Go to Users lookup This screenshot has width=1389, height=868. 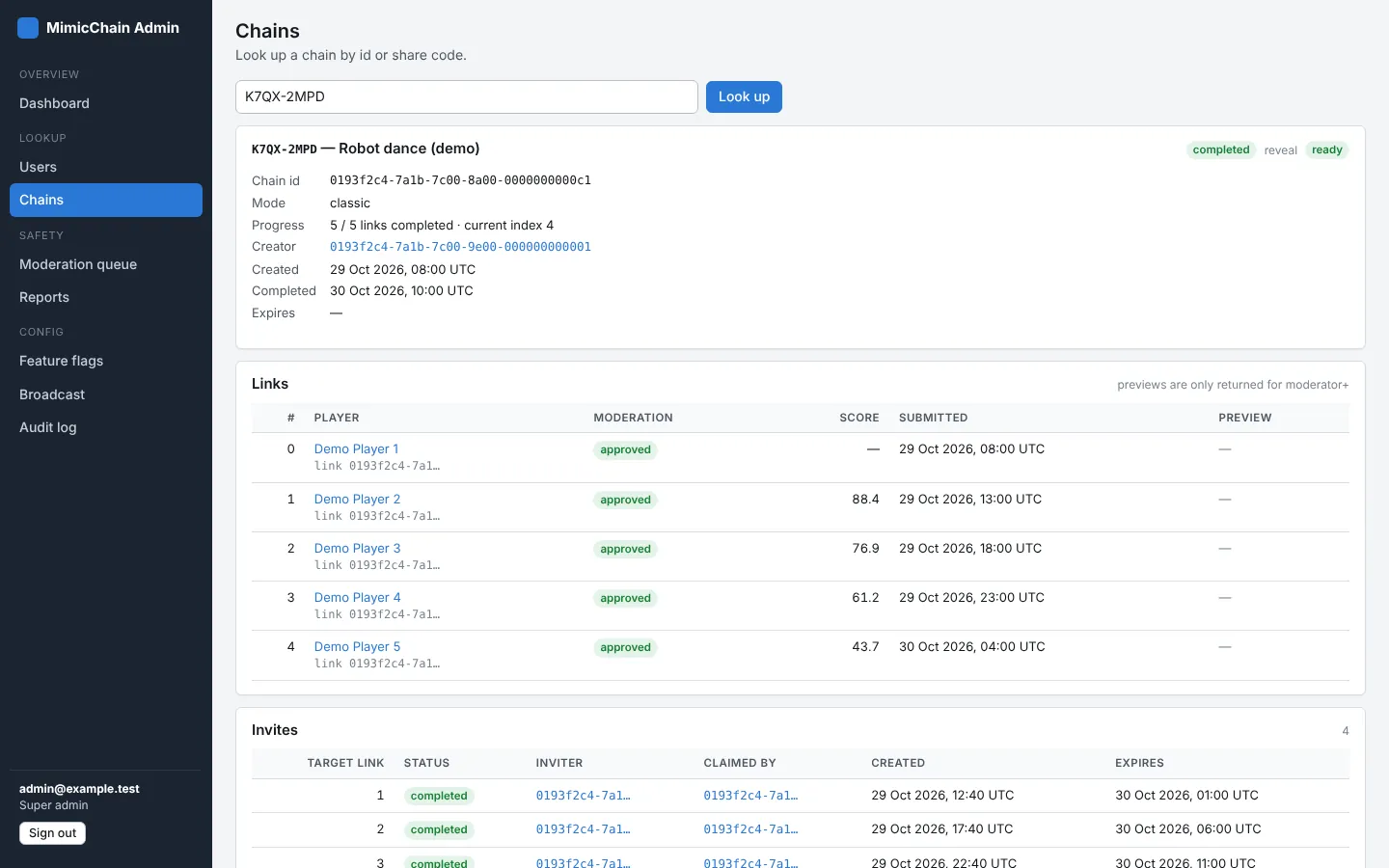106,167
